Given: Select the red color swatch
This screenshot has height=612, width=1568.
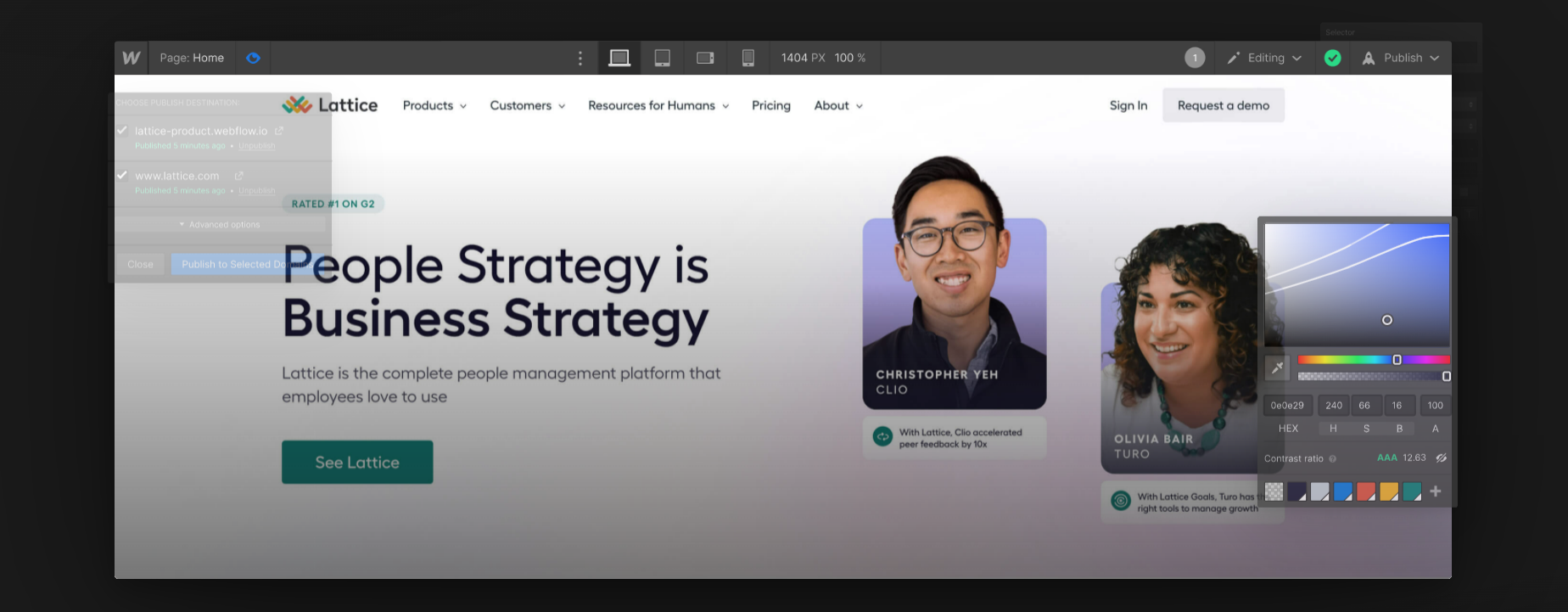Looking at the screenshot, I should point(1365,491).
